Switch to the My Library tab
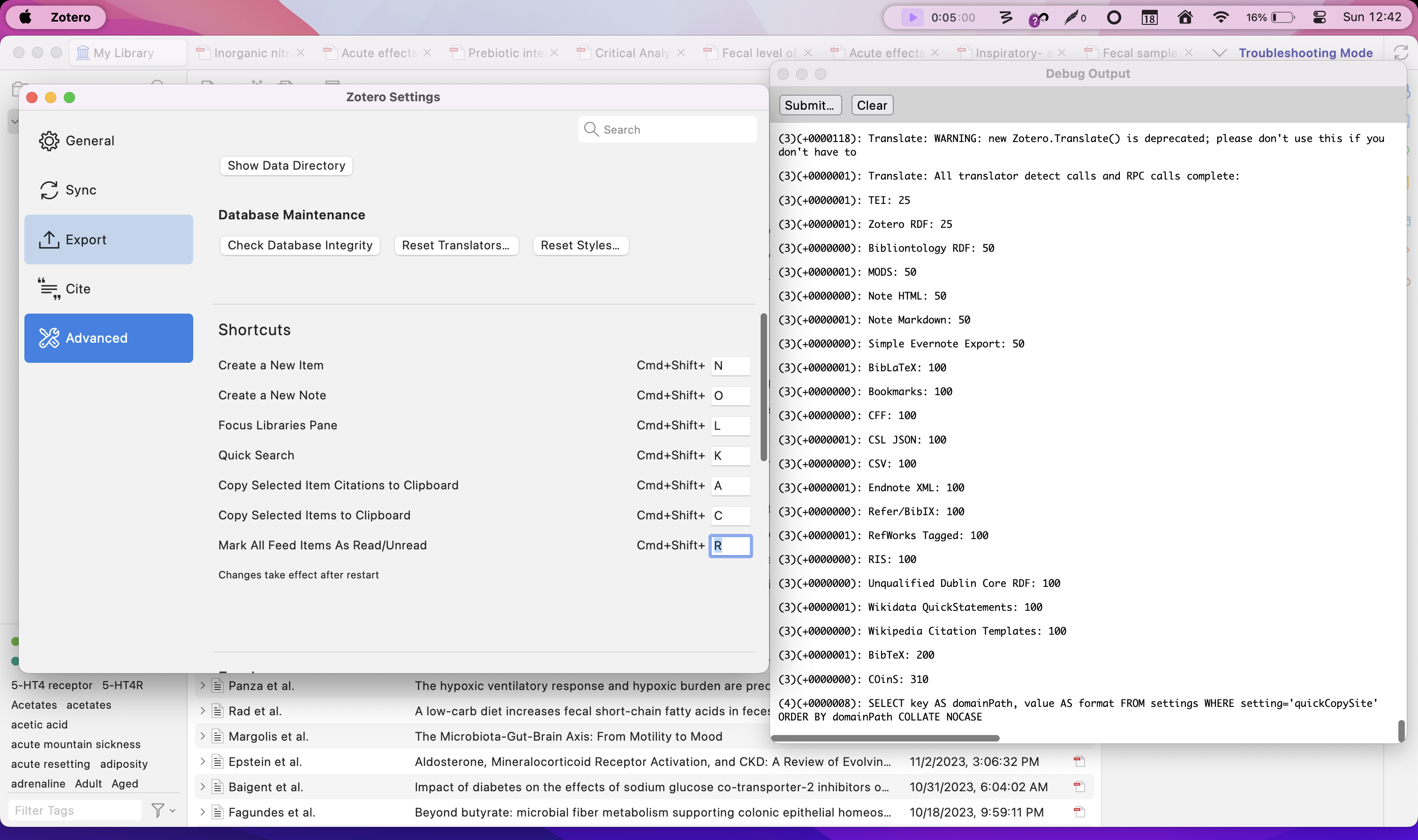Image resolution: width=1418 pixels, height=840 pixels. tap(123, 52)
